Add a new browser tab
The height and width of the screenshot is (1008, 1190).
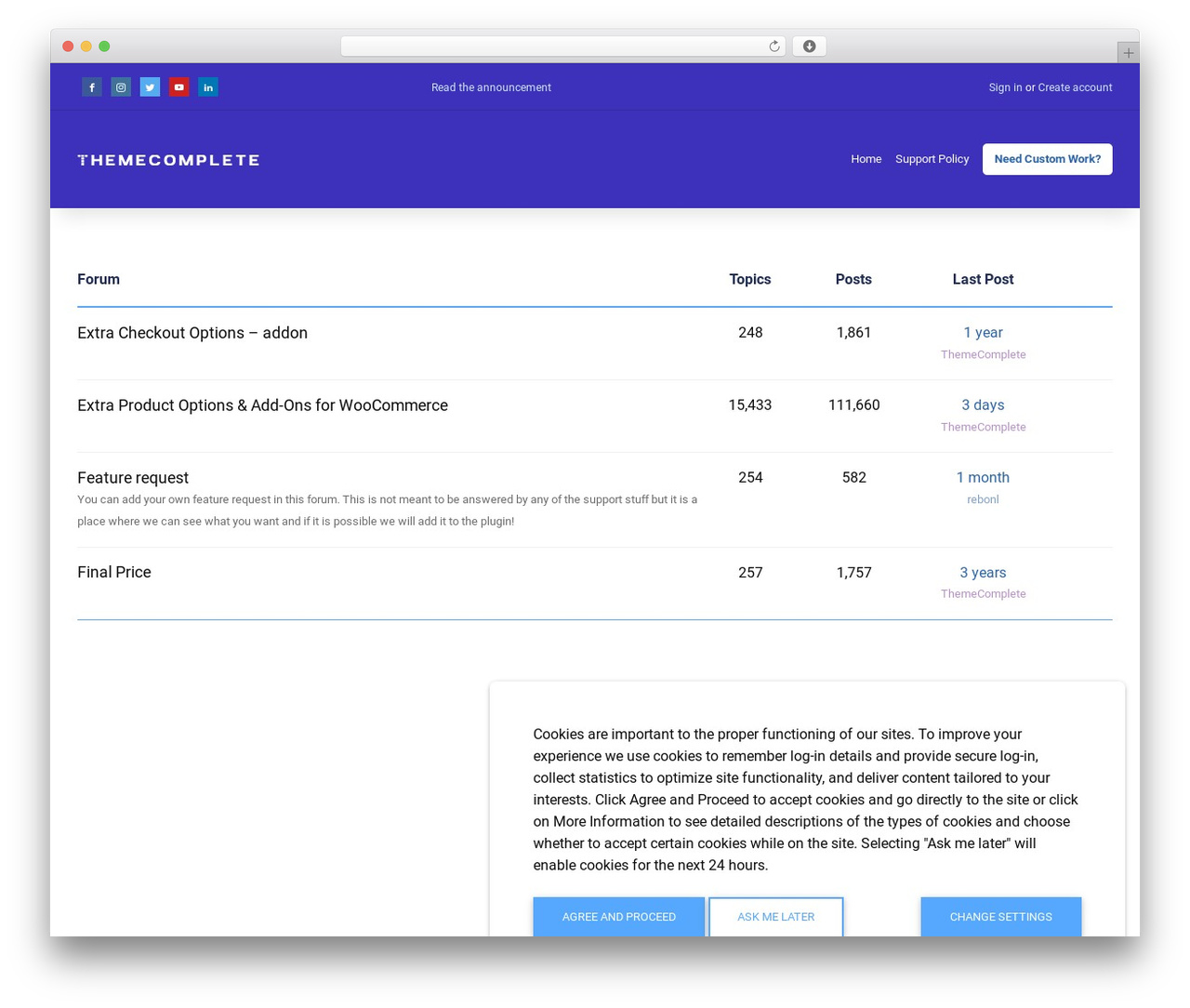(1129, 53)
